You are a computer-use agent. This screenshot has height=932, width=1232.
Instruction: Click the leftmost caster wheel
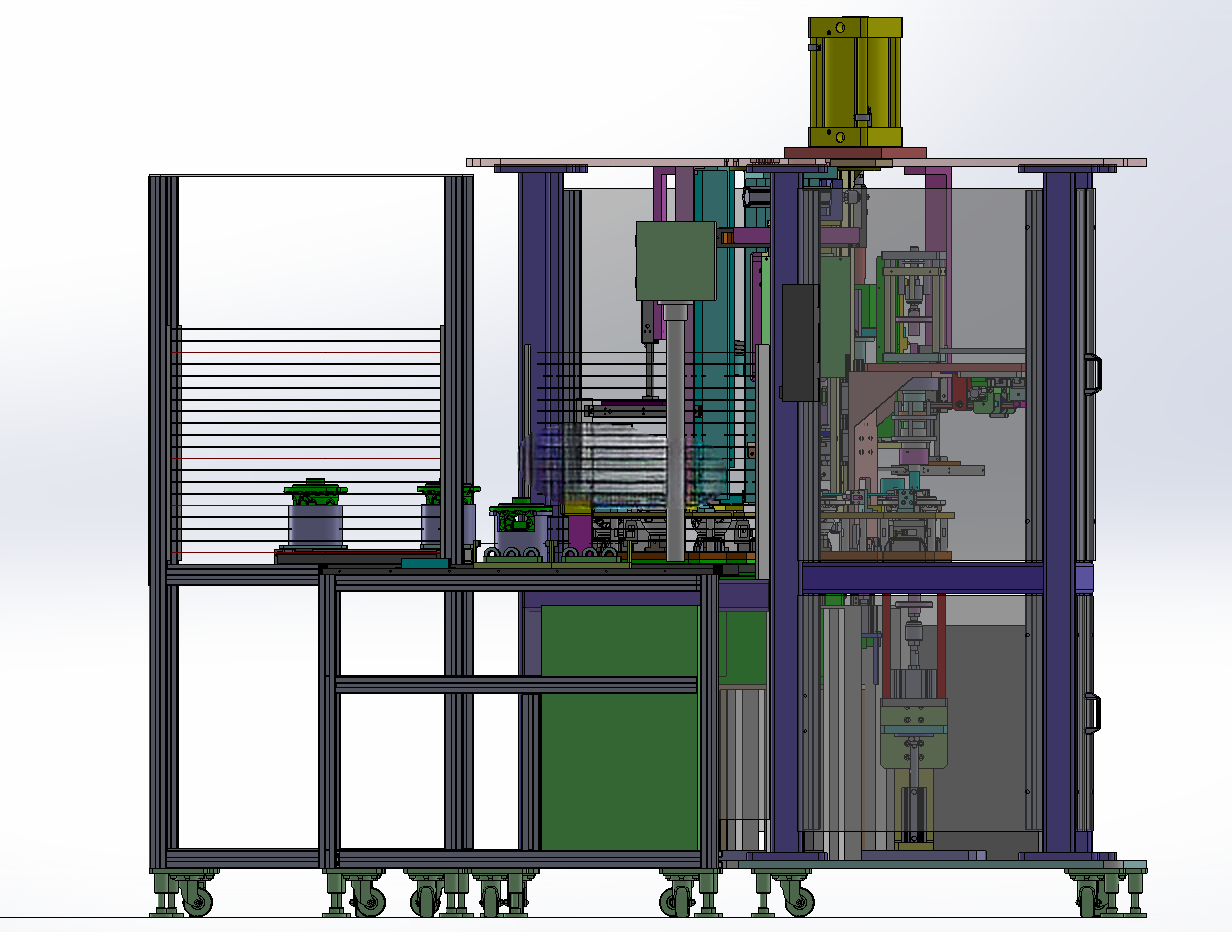196,900
